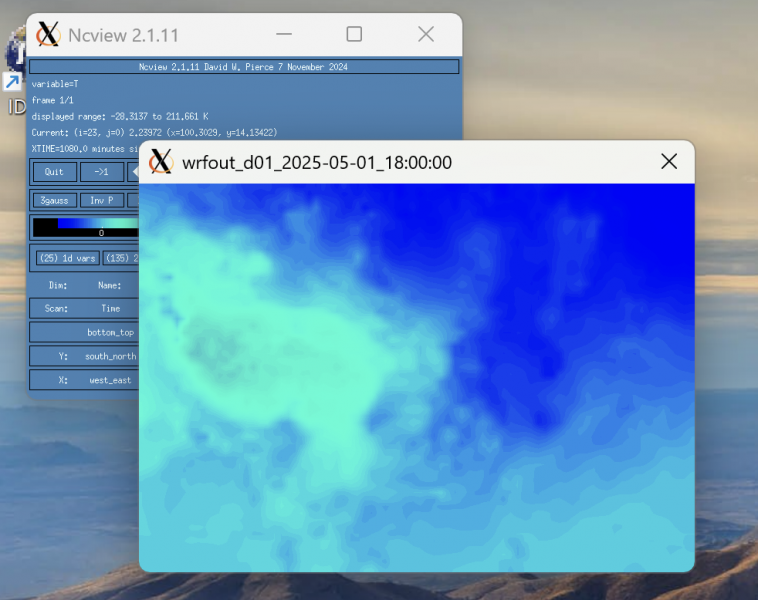The width and height of the screenshot is (758, 600).
Task: Close the Ncview 2.1.11 window
Action: [426, 35]
